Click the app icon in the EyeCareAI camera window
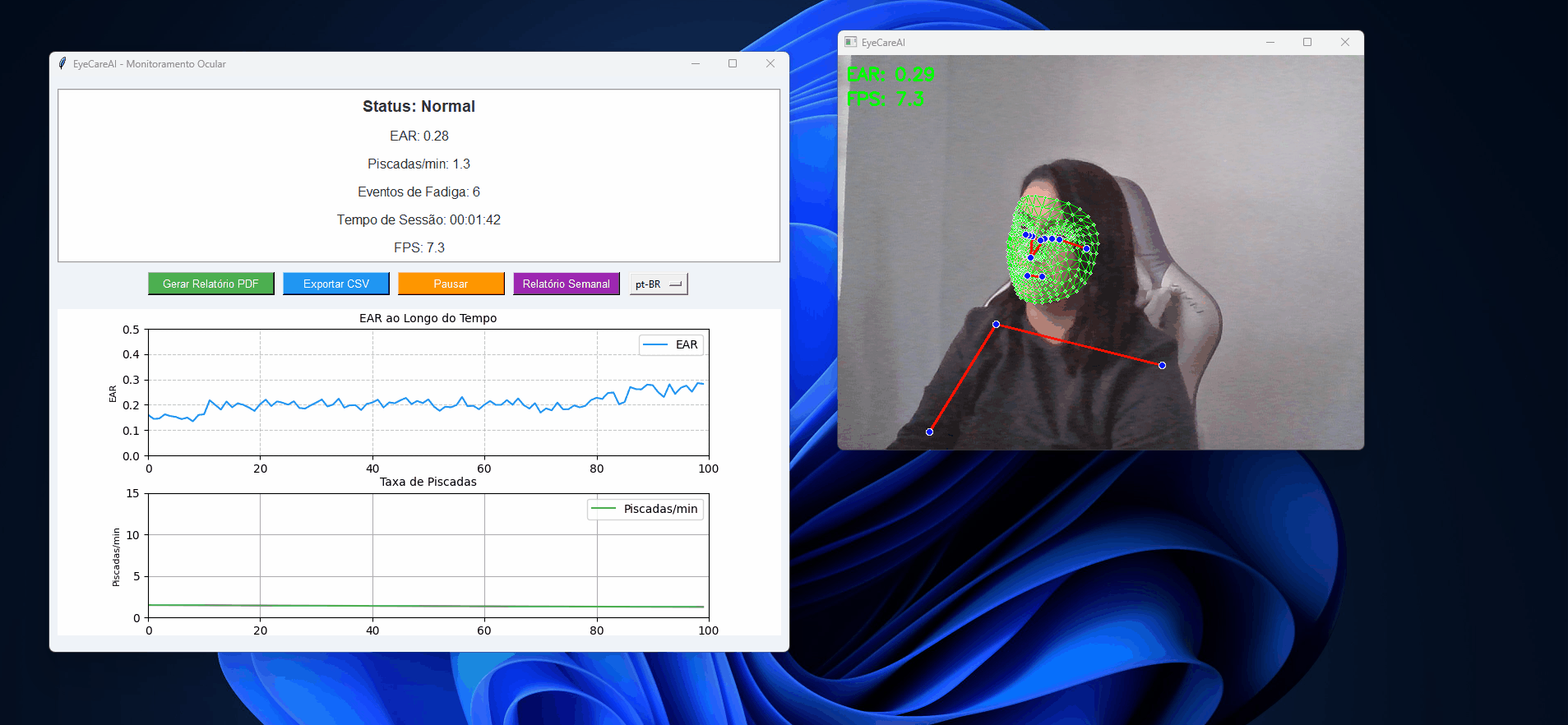The width and height of the screenshot is (1568, 725). [x=851, y=42]
